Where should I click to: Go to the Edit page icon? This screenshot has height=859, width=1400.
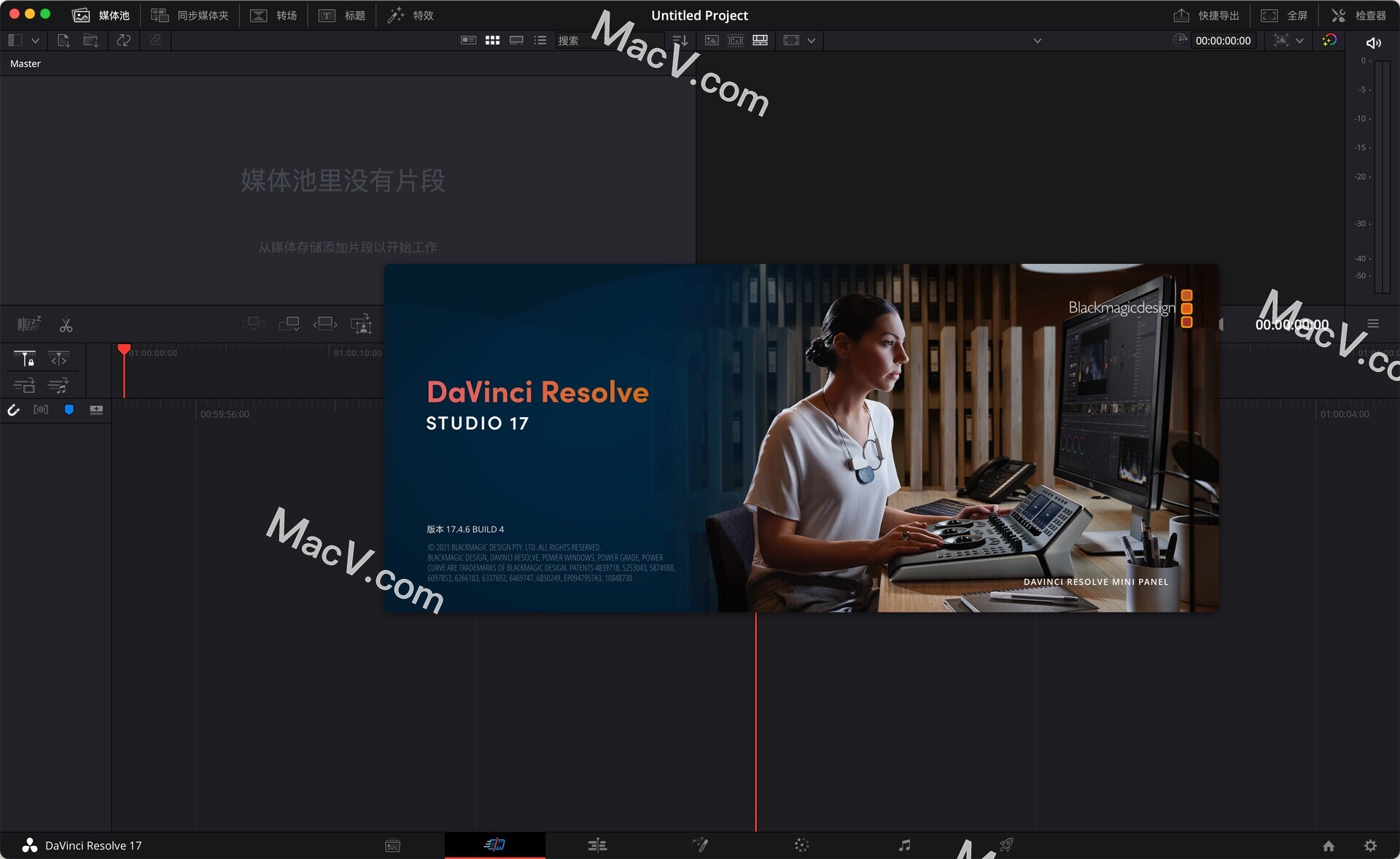pos(597,845)
